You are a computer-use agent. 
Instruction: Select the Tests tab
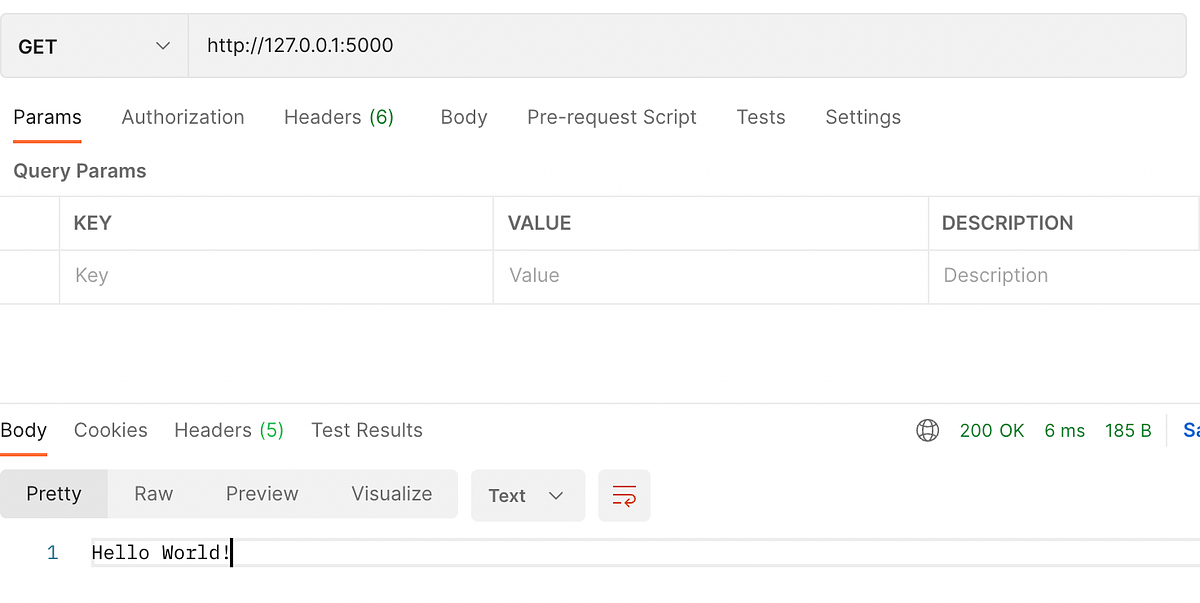point(761,117)
